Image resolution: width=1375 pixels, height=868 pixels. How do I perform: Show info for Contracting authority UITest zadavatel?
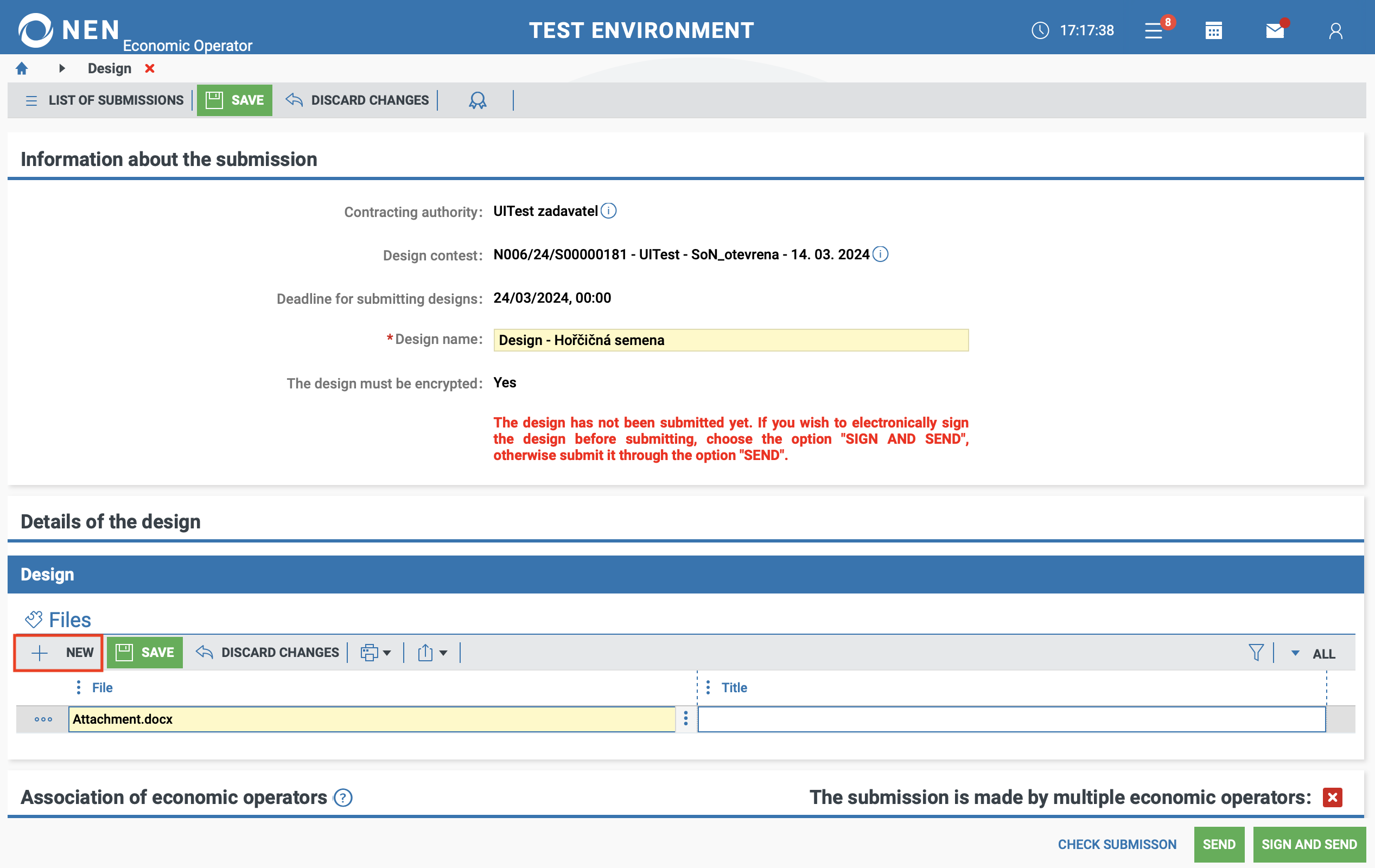609,211
